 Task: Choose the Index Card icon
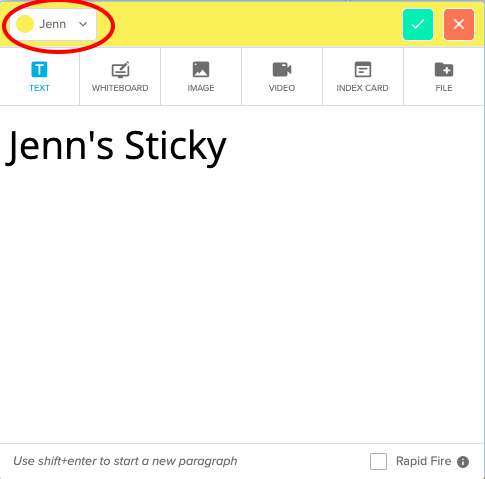pyautogui.click(x=363, y=69)
